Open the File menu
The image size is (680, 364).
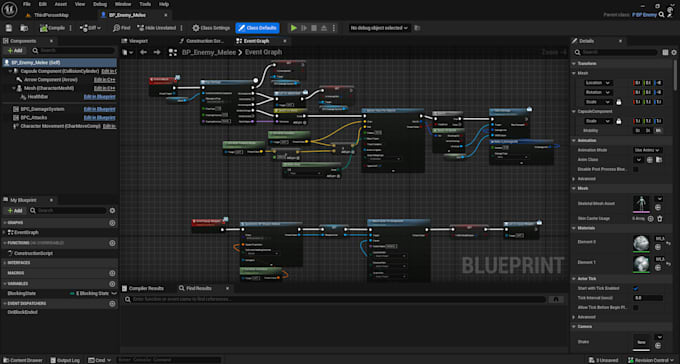pyautogui.click(x=27, y=4)
